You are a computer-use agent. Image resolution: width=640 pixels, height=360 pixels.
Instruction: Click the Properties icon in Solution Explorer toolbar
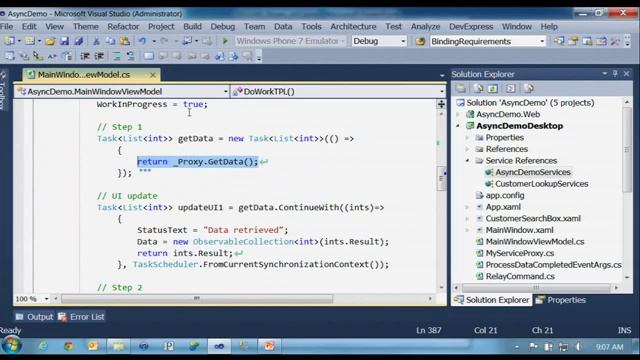click(x=461, y=88)
